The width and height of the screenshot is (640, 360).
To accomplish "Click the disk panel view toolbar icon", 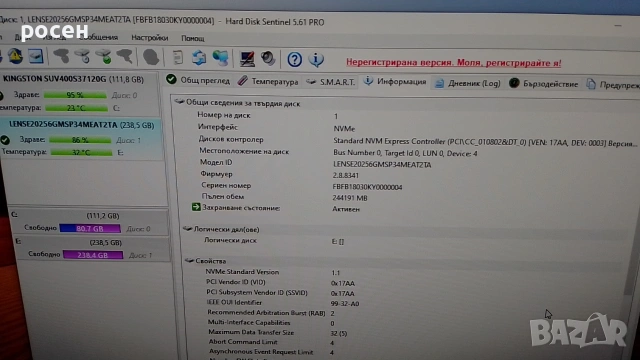I will pyautogui.click(x=36, y=56).
